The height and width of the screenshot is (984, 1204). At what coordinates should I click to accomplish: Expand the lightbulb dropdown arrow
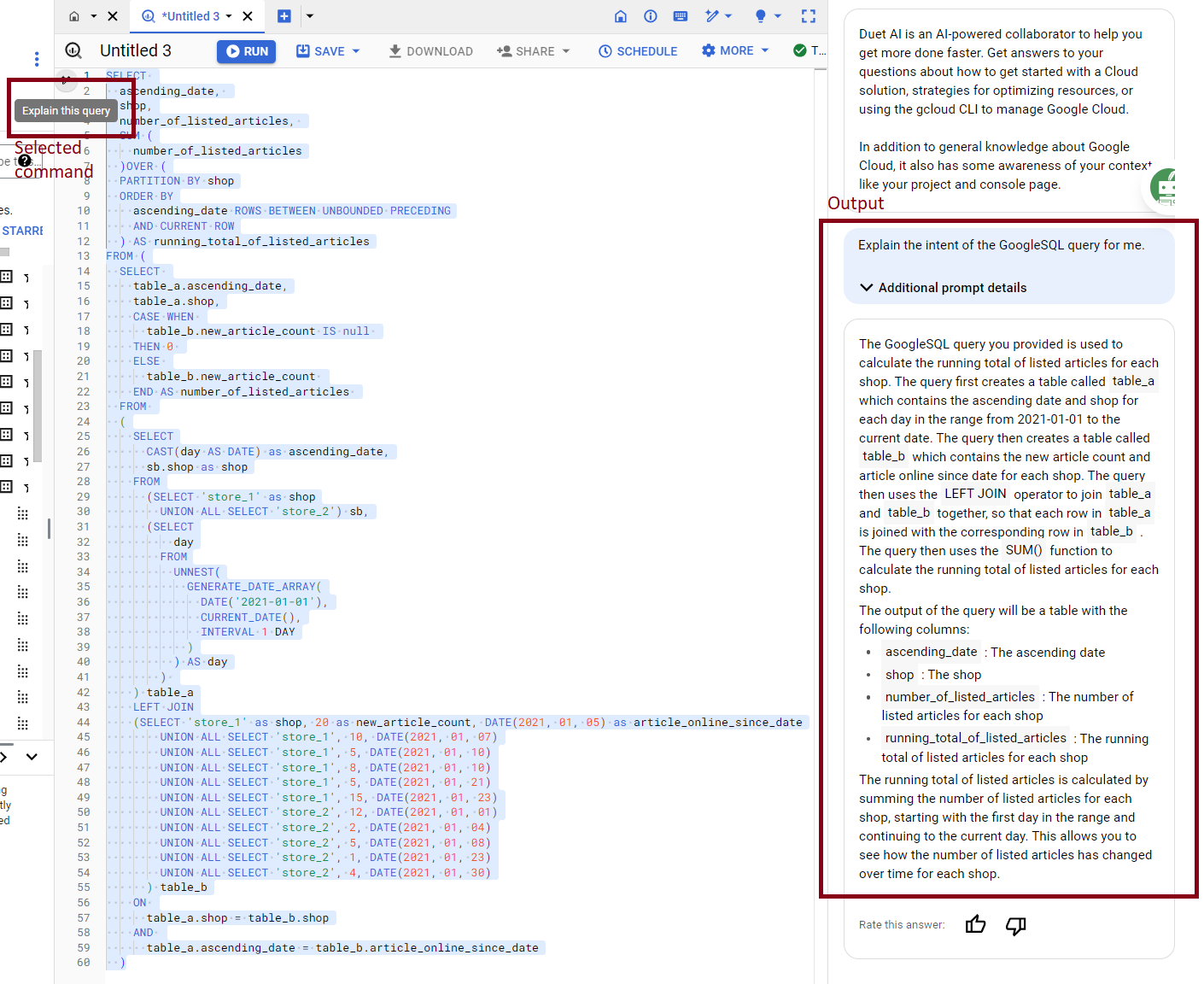778,16
